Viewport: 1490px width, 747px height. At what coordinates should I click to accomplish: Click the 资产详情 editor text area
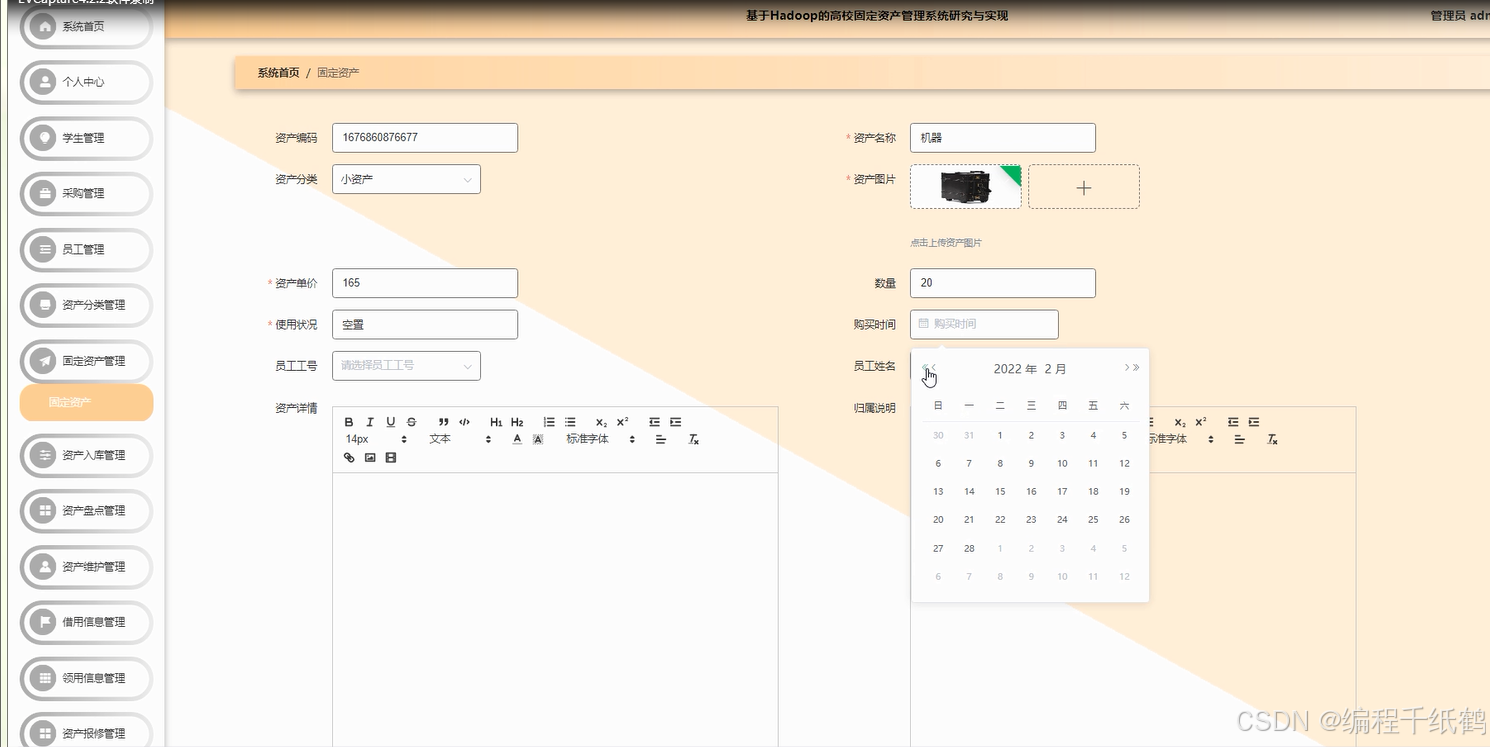click(555, 609)
